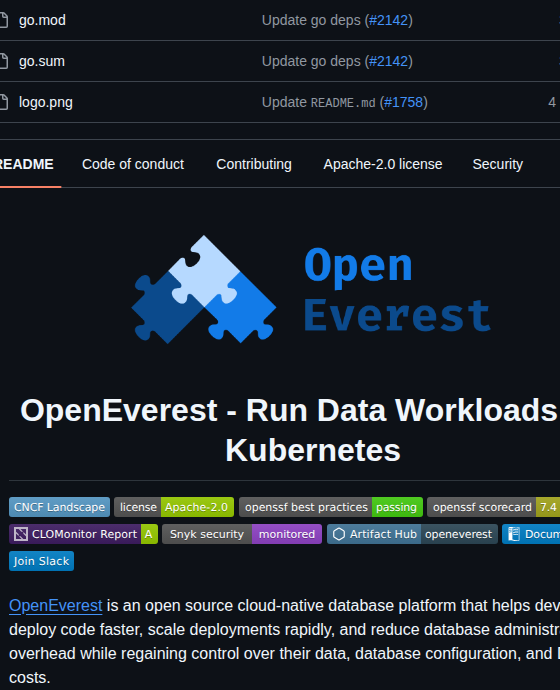Open 'Update README.md' commit message
Screen dimensions: 560x690
coord(318,102)
